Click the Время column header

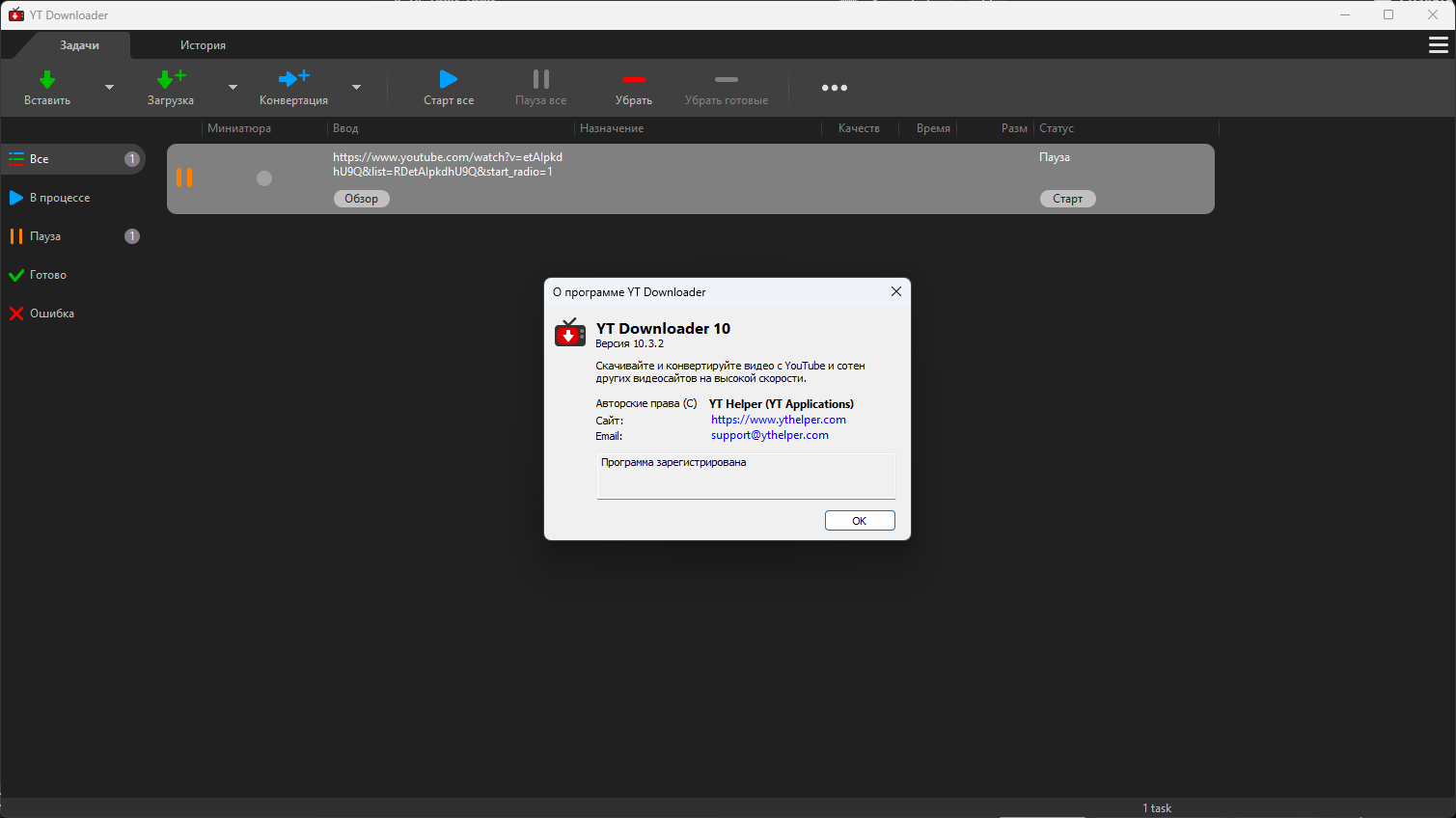(933, 128)
